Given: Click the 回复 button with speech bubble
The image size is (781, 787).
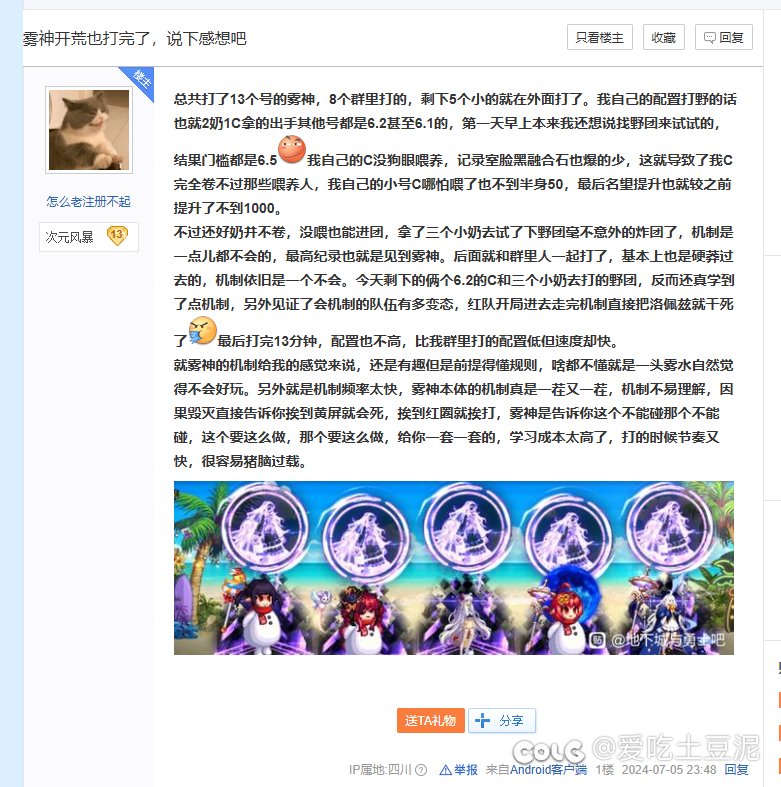Looking at the screenshot, I should coord(723,37).
